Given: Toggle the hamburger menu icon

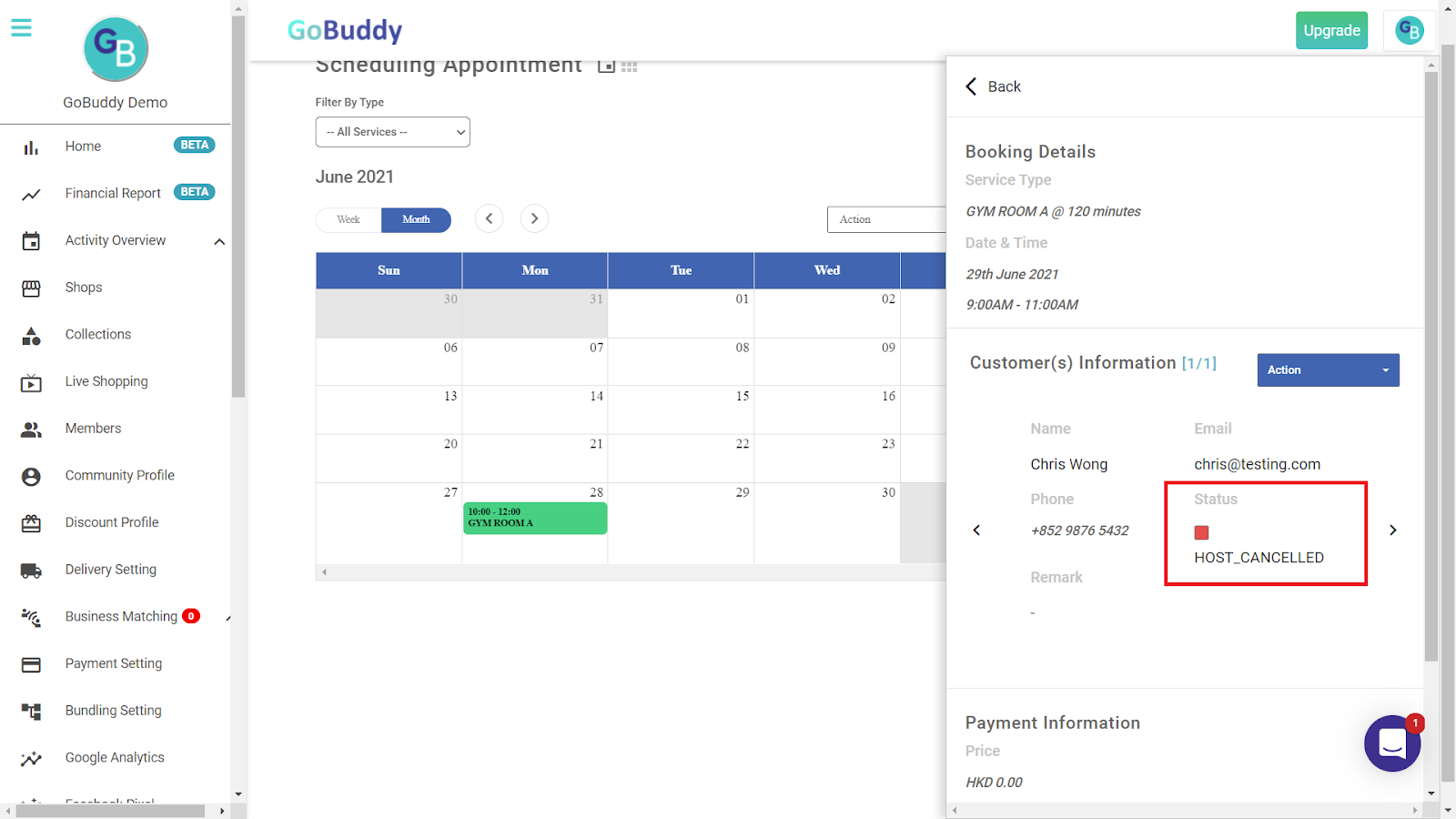Looking at the screenshot, I should tap(21, 28).
